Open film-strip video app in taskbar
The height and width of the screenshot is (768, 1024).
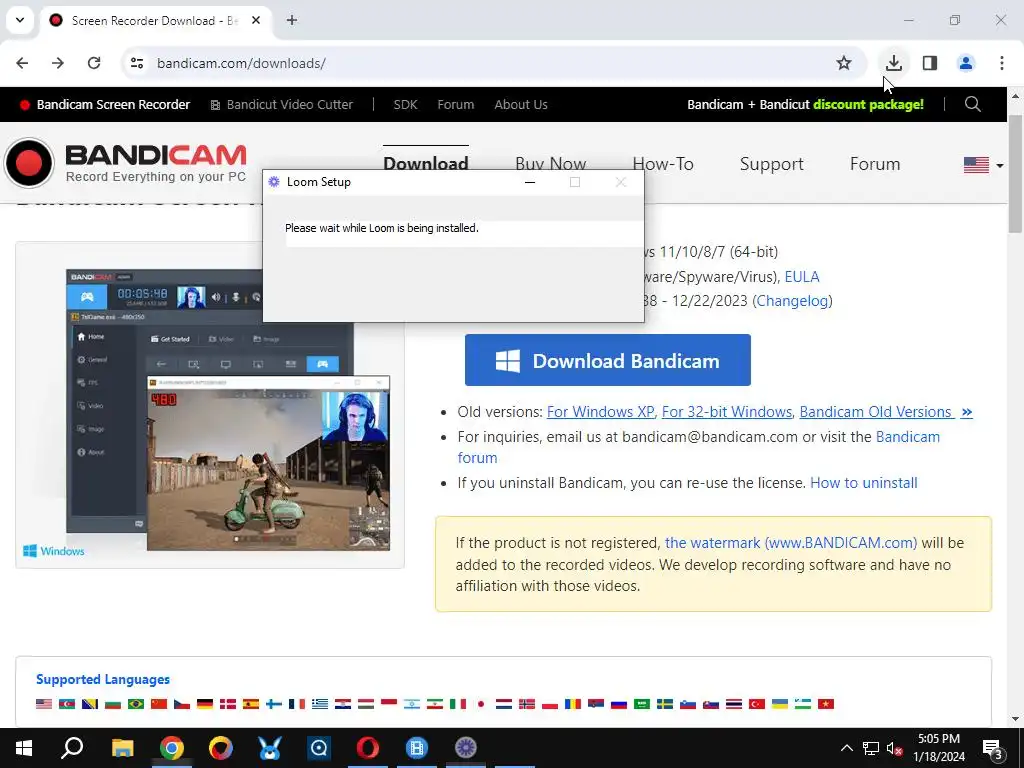click(x=417, y=748)
